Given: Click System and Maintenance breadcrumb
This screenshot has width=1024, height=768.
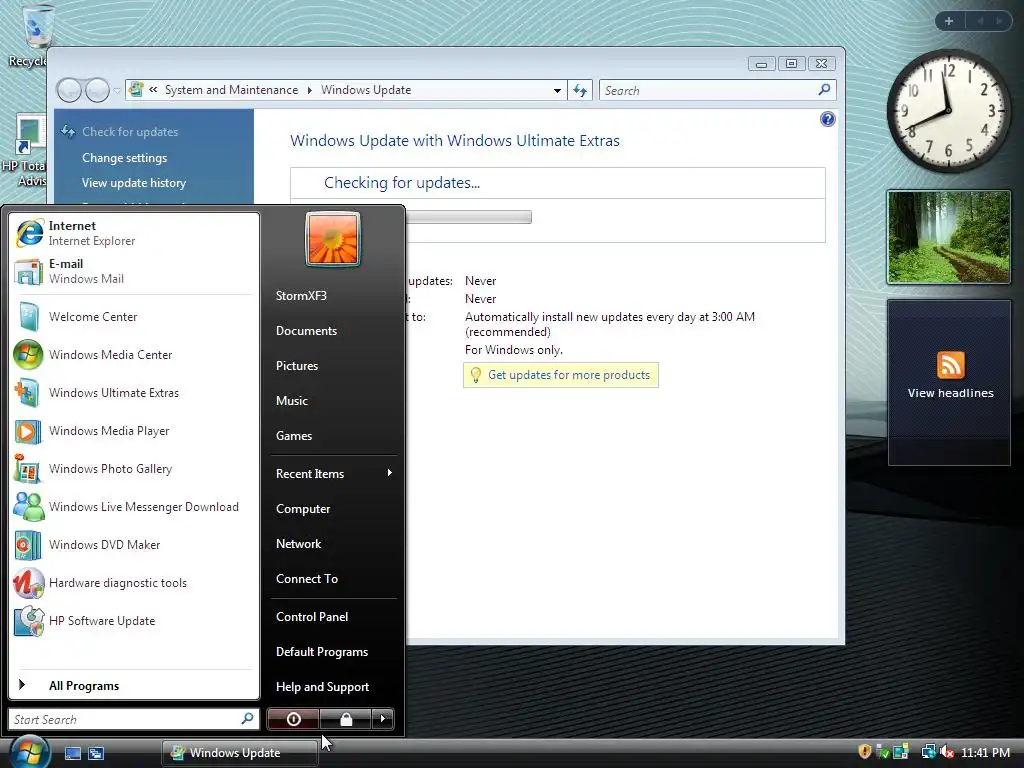Looking at the screenshot, I should click(x=231, y=90).
